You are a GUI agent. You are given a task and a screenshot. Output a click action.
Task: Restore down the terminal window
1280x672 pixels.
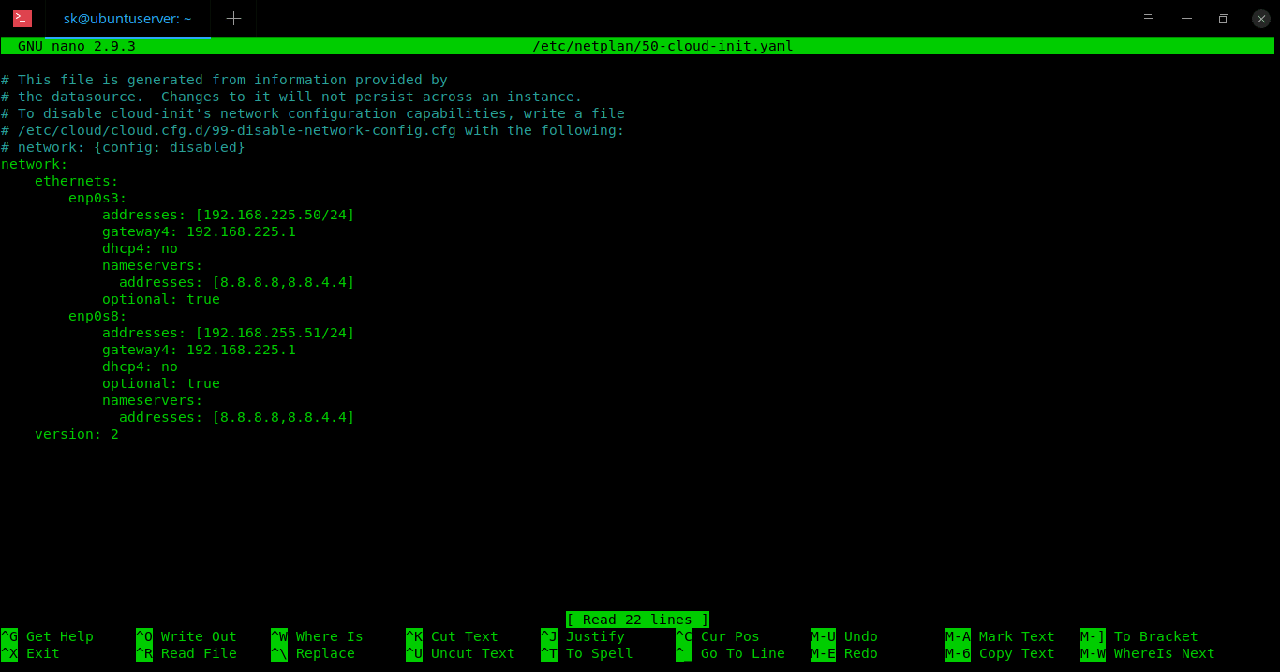pyautogui.click(x=1222, y=18)
